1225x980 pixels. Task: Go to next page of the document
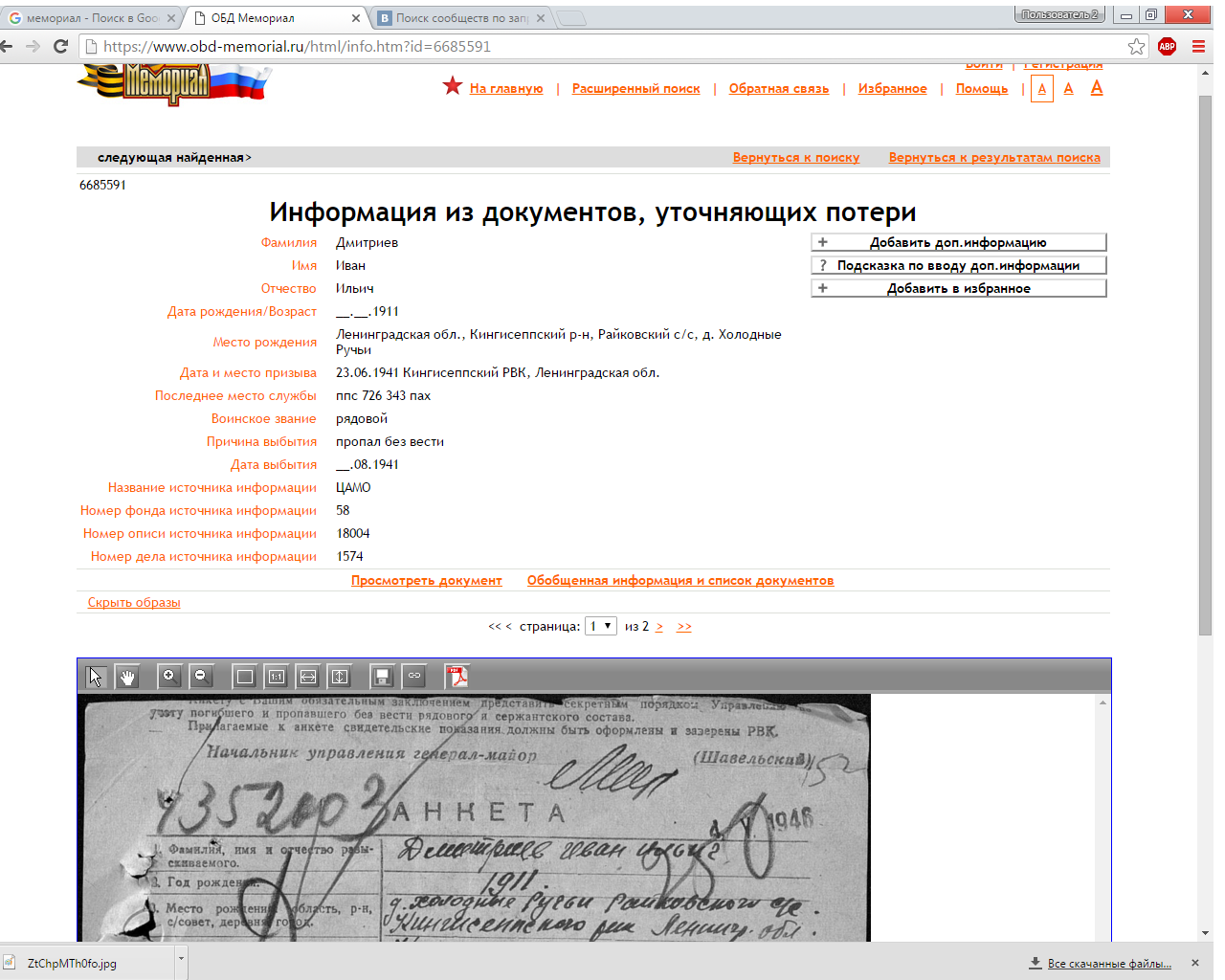click(659, 627)
